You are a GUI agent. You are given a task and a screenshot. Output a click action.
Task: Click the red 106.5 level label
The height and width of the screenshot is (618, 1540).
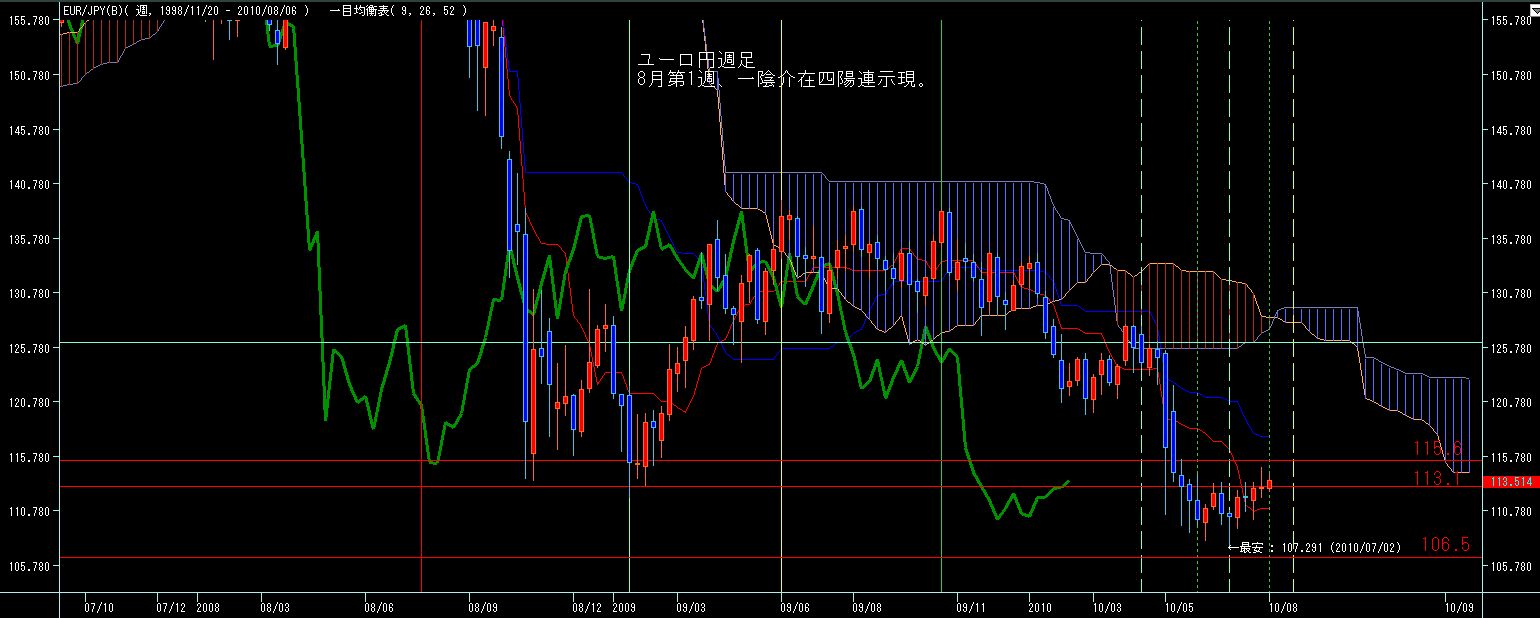1445,544
